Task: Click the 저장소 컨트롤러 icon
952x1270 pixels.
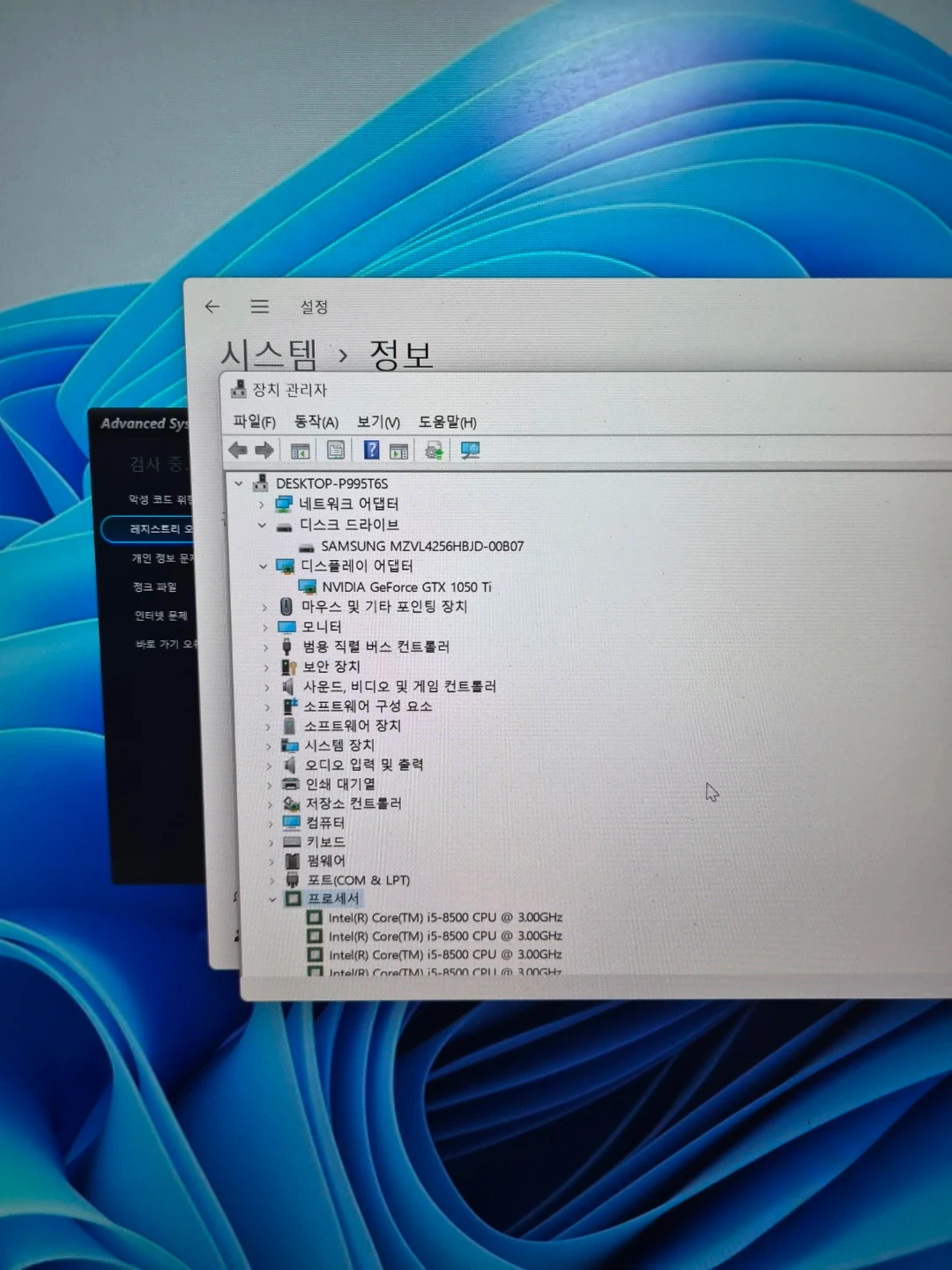Action: pos(292,803)
